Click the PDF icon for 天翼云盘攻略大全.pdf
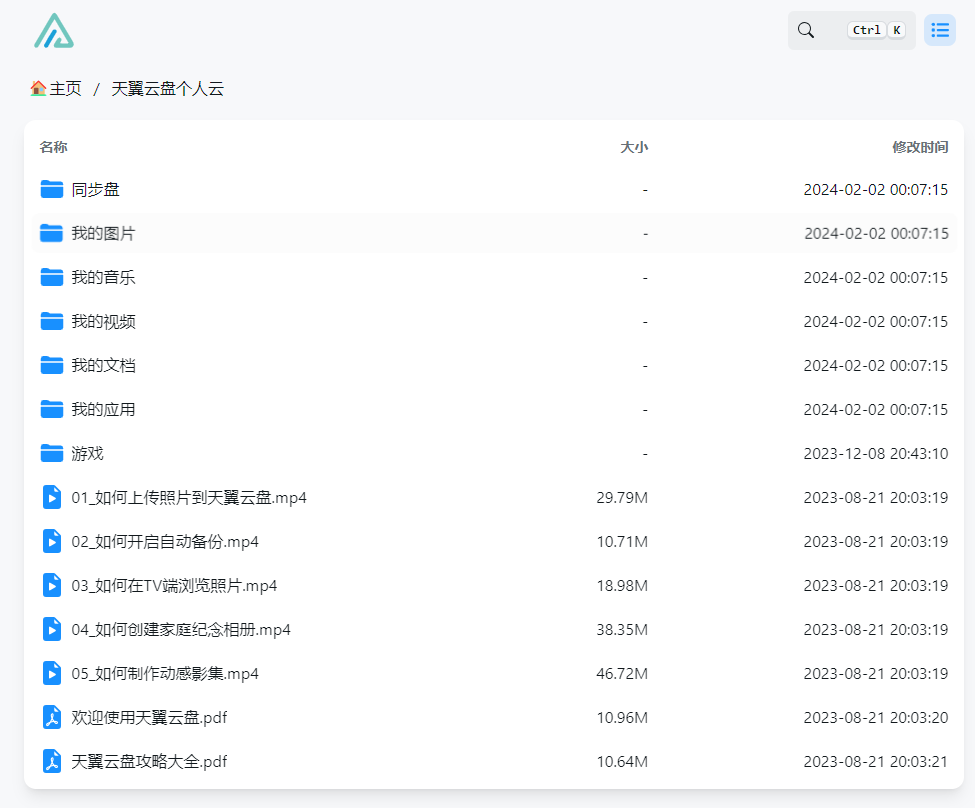Viewport: 975px width, 808px height. click(52, 761)
